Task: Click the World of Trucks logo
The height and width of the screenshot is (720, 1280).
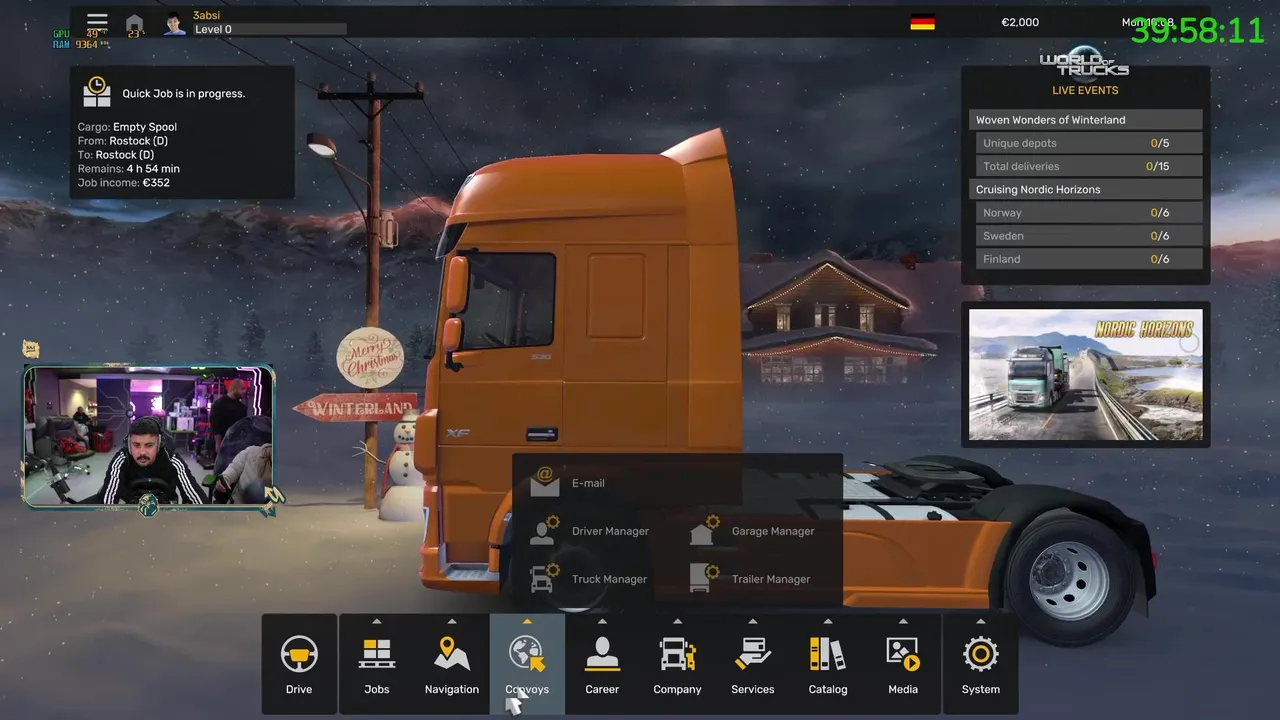Action: pos(1084,62)
